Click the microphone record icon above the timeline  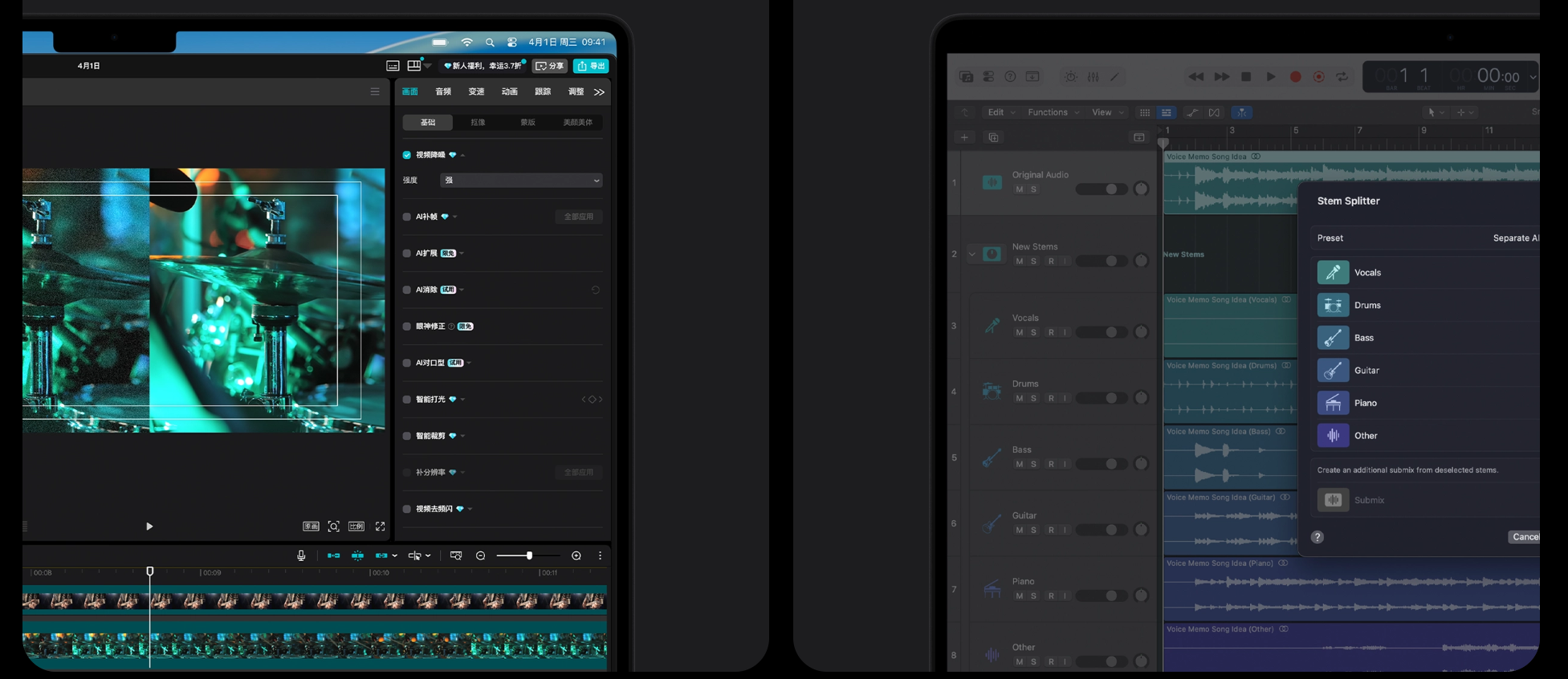pos(301,555)
